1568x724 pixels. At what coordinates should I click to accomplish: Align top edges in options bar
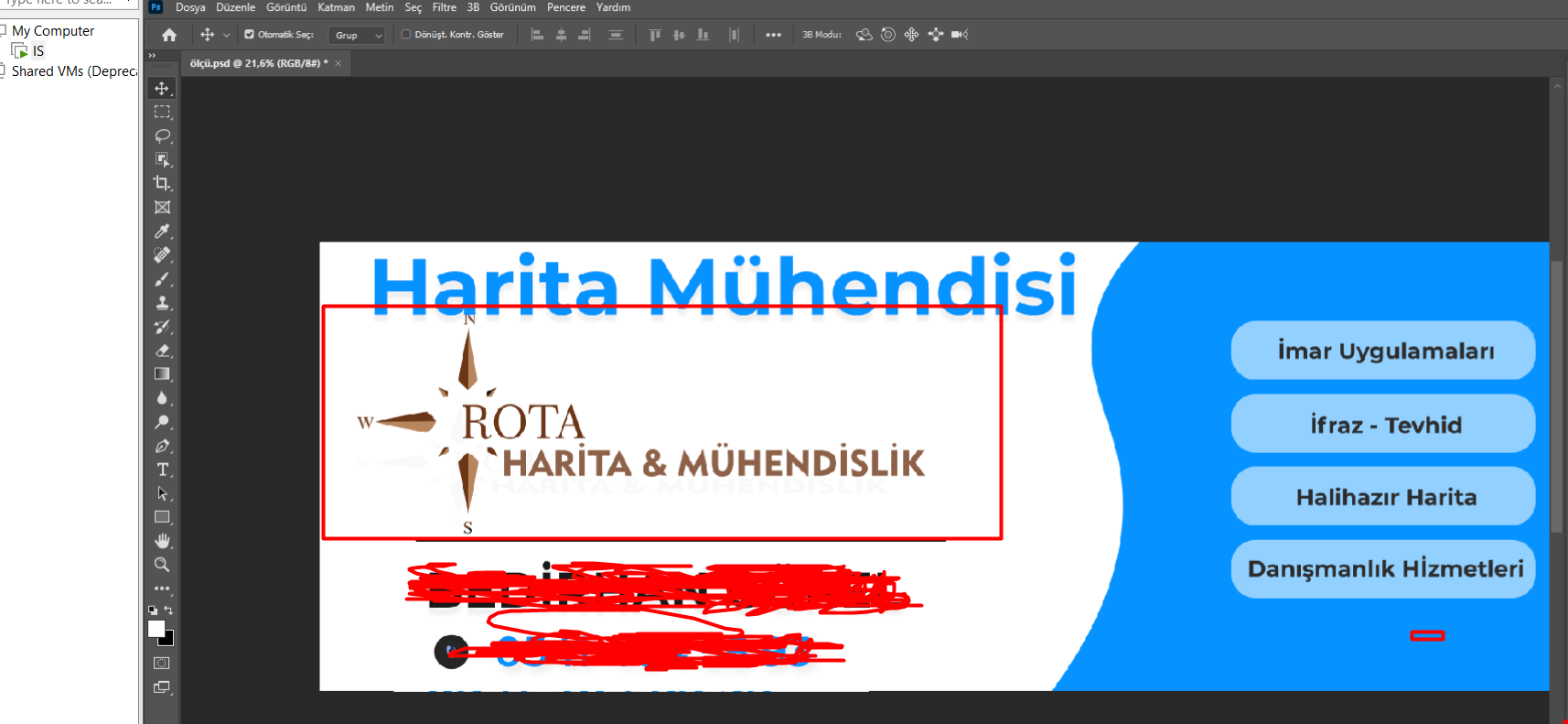point(655,35)
